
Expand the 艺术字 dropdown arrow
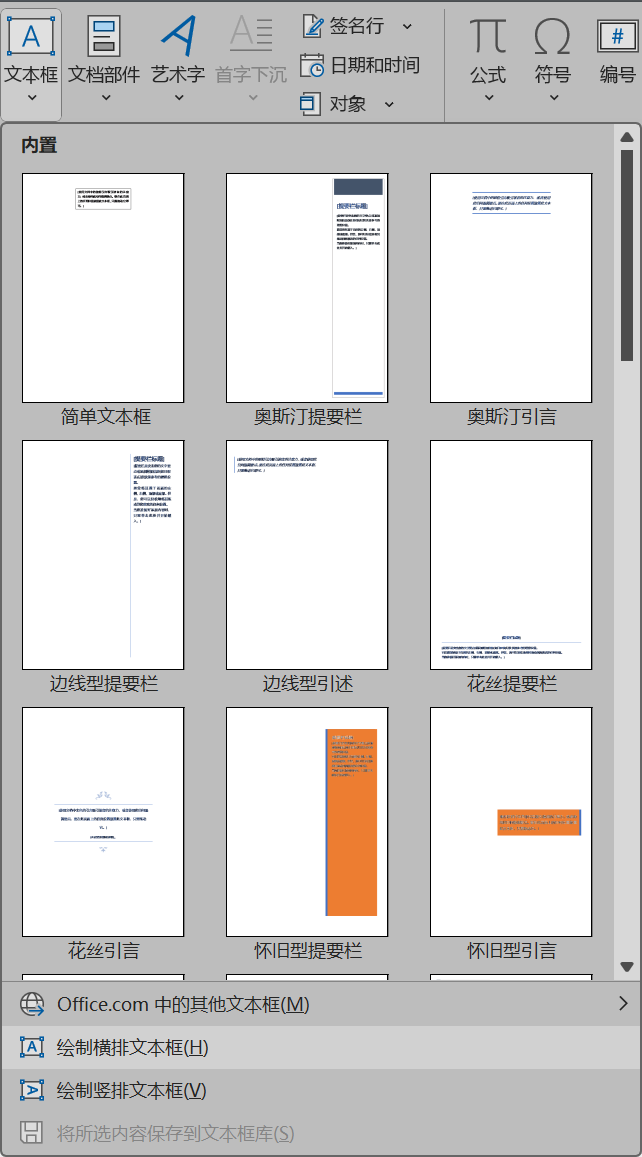179,98
